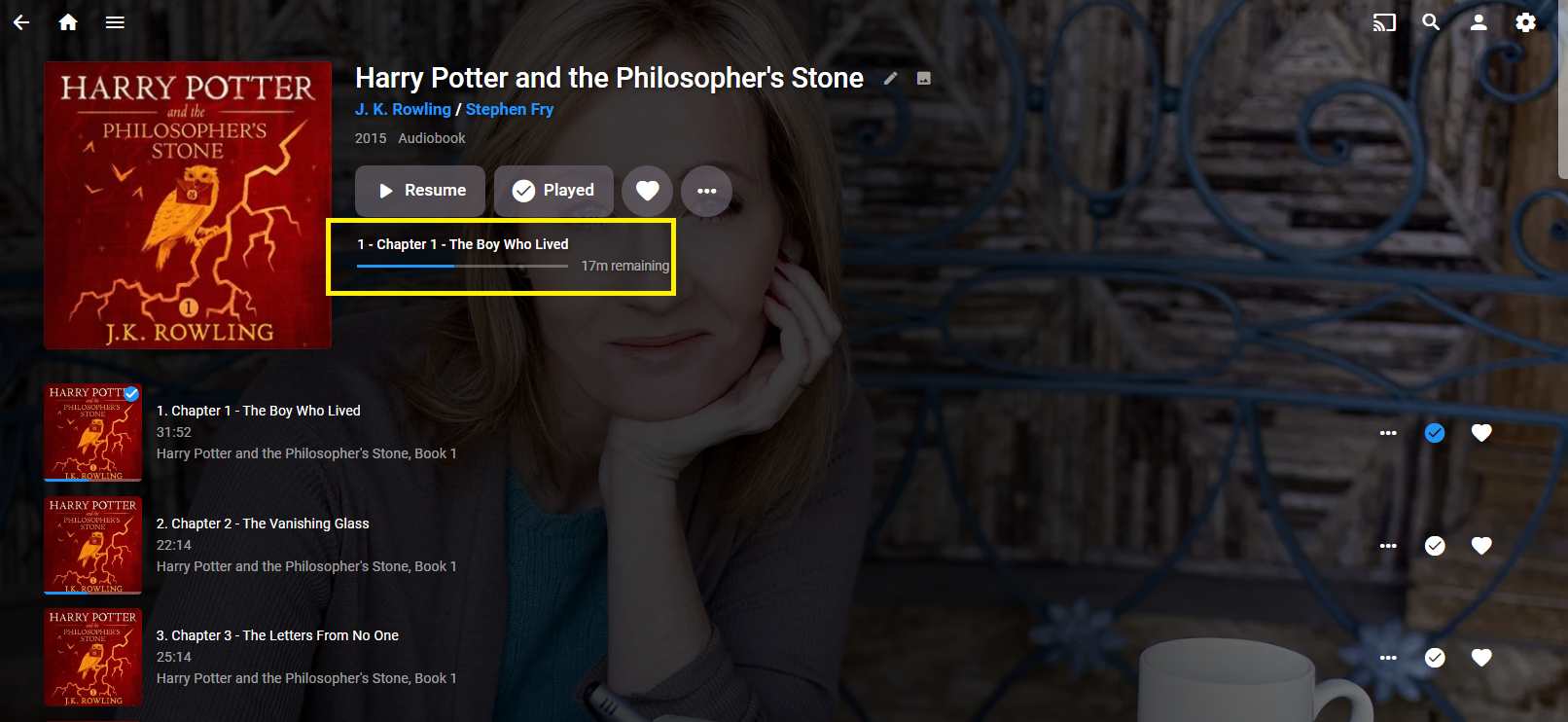
Task: Resume audiobook playback
Action: pos(420,191)
